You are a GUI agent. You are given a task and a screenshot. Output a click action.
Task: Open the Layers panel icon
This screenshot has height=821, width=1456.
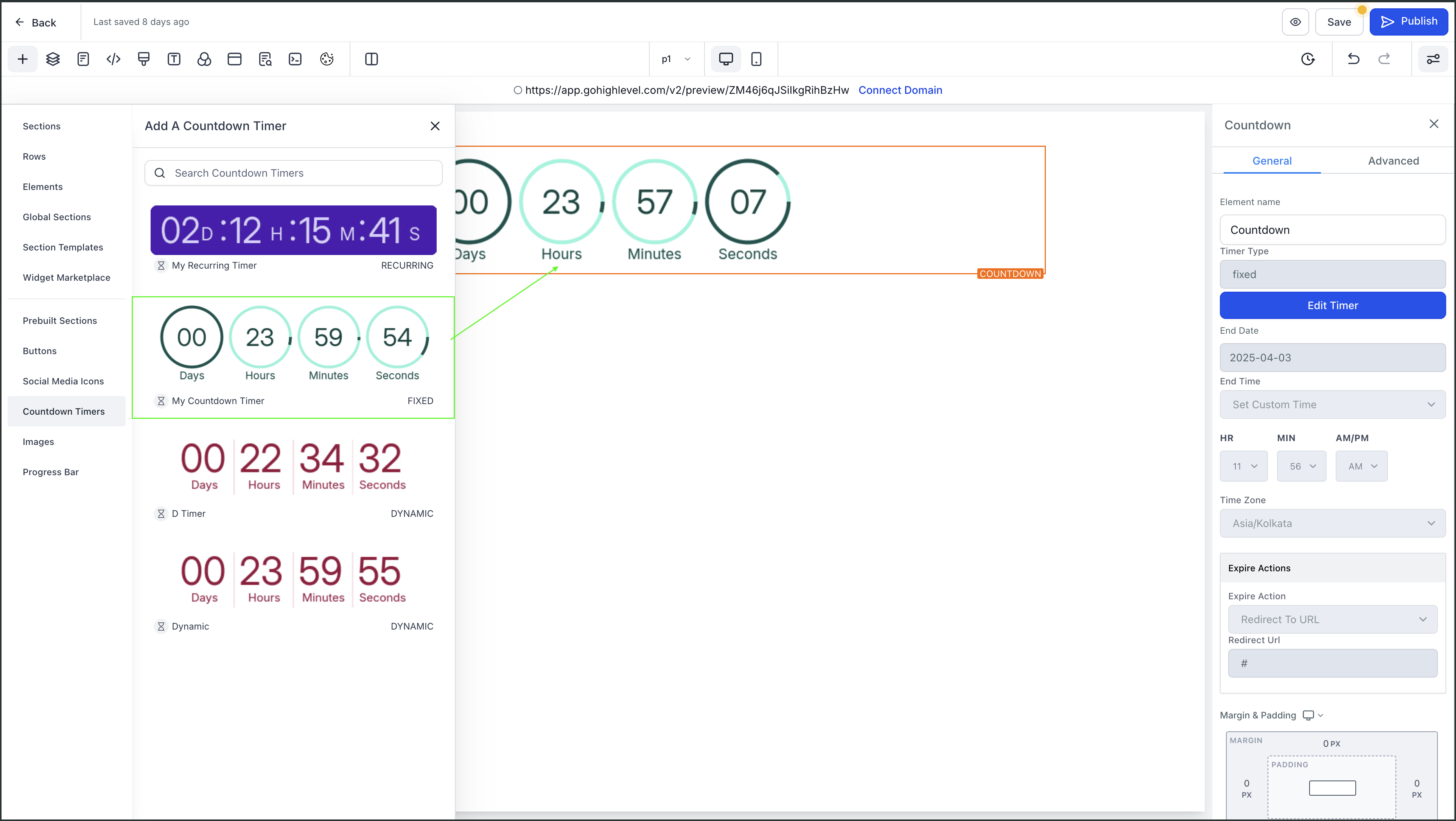[53, 59]
